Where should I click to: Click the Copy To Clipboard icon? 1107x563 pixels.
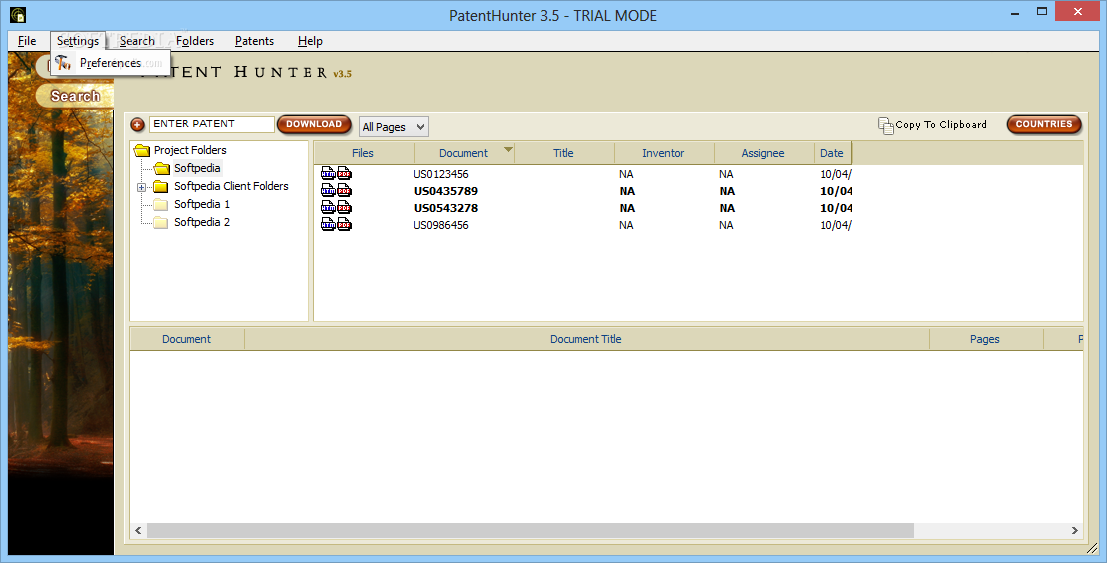pyautogui.click(x=885, y=125)
